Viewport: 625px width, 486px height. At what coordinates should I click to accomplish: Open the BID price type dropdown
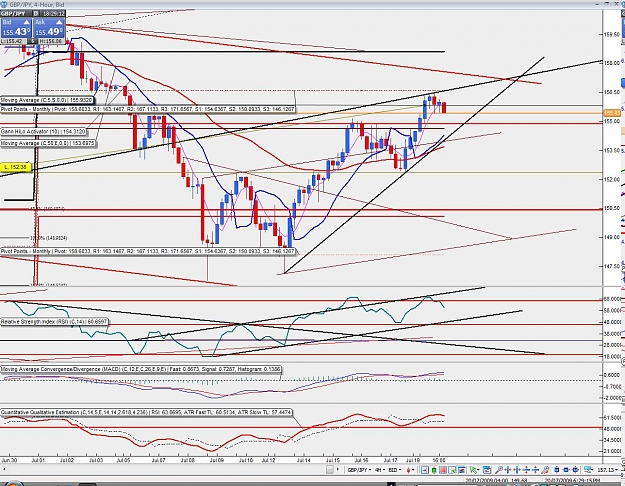pyautogui.click(x=395, y=470)
